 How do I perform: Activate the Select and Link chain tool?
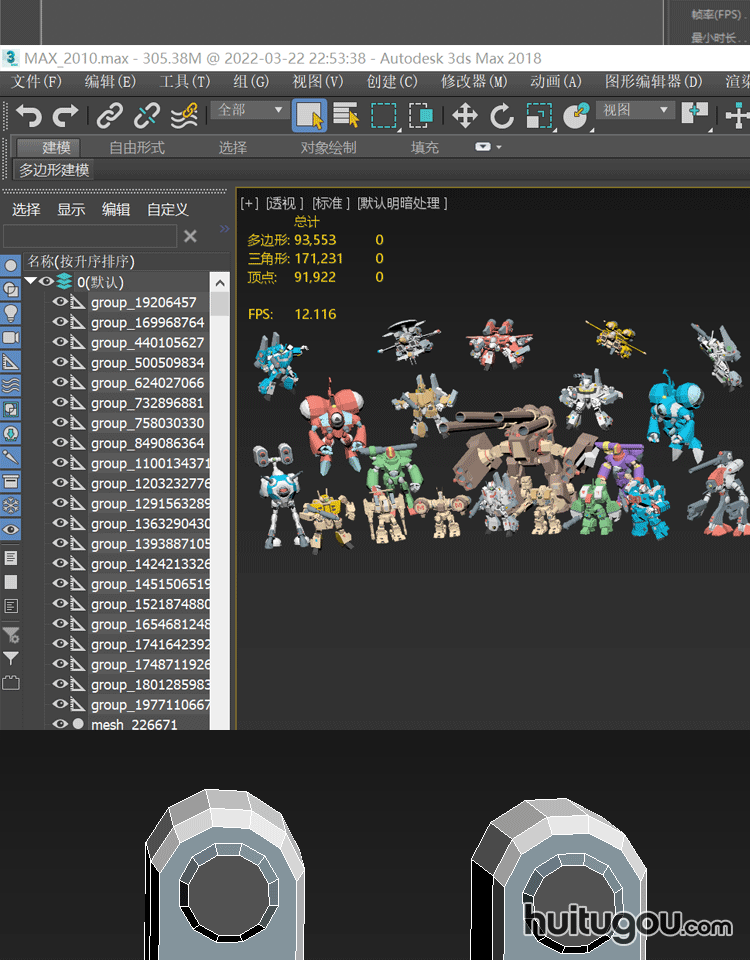coord(109,116)
